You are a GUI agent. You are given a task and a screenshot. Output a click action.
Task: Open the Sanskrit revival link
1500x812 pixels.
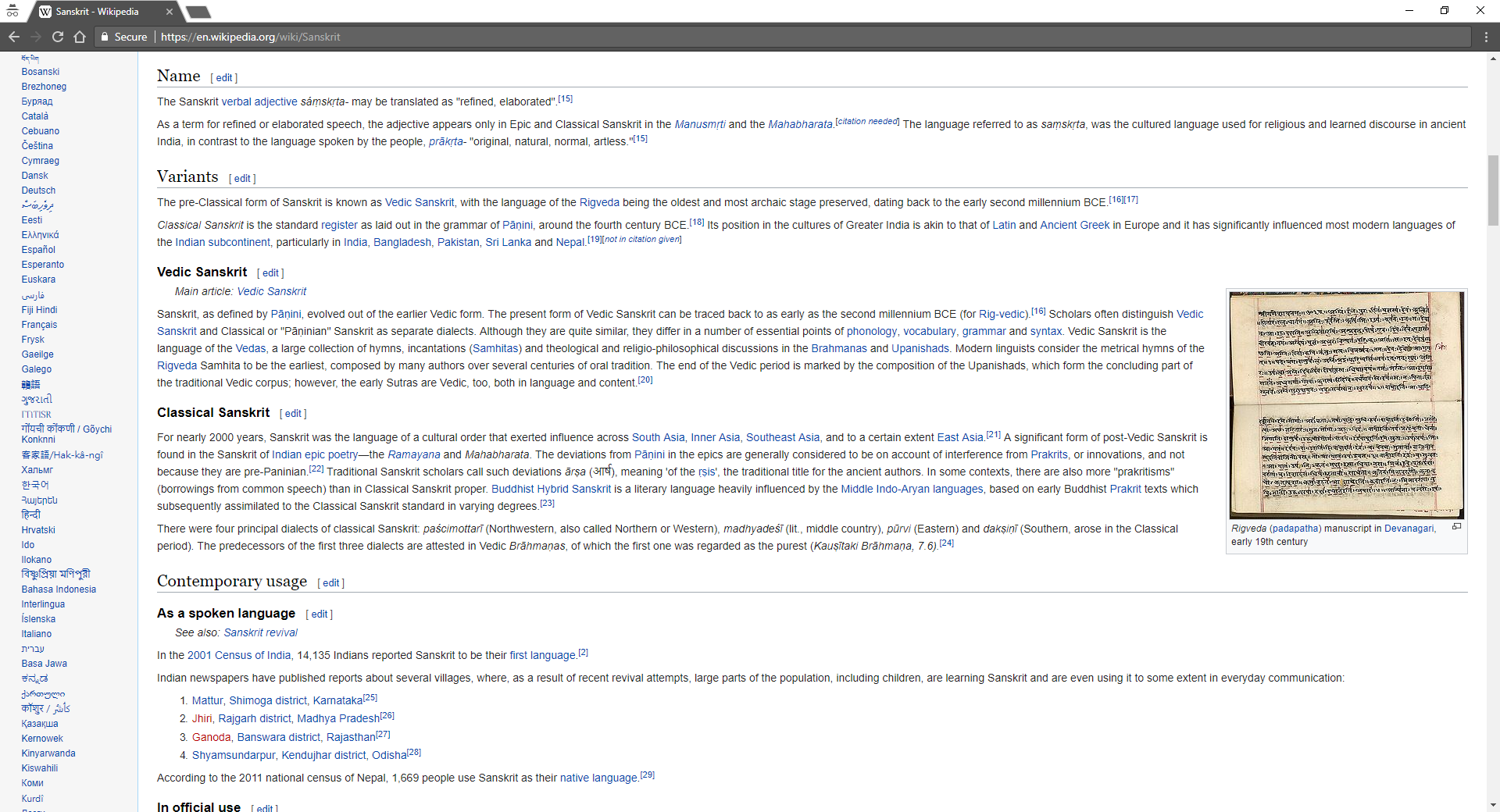click(261, 632)
